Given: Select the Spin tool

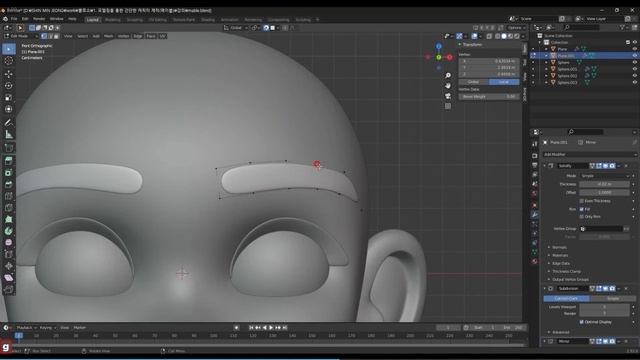Looking at the screenshot, I should coord(9,231).
